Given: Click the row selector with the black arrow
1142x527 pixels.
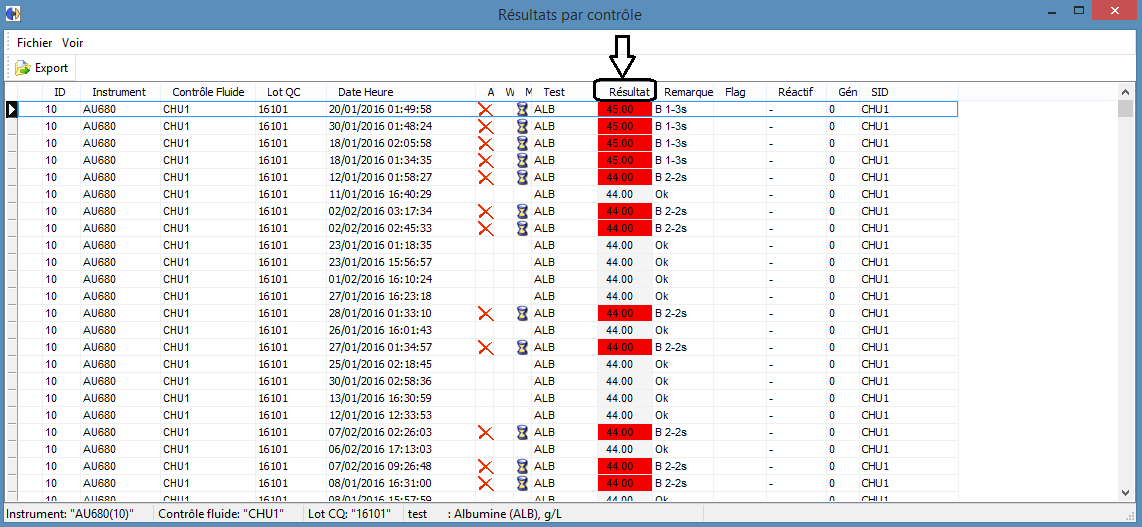Looking at the screenshot, I should [11, 109].
